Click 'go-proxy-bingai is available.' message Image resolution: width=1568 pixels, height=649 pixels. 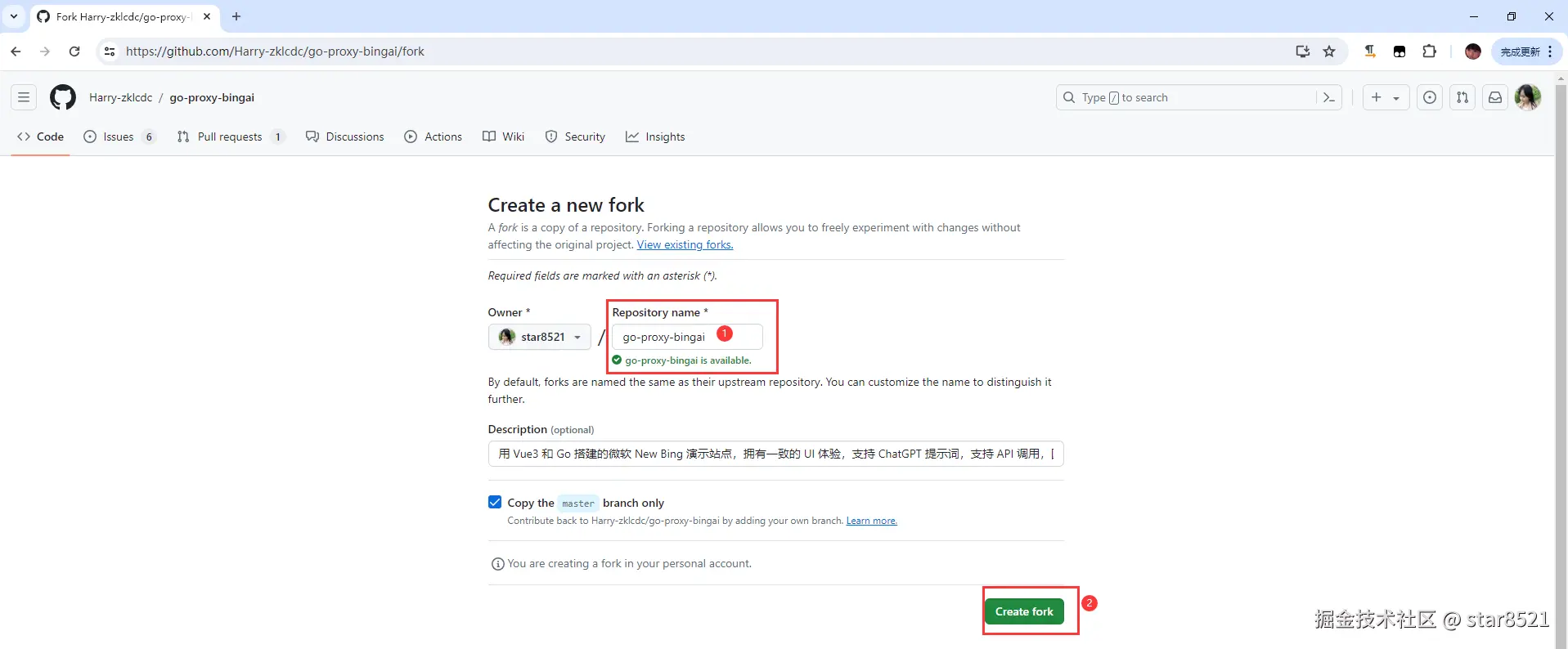click(688, 360)
